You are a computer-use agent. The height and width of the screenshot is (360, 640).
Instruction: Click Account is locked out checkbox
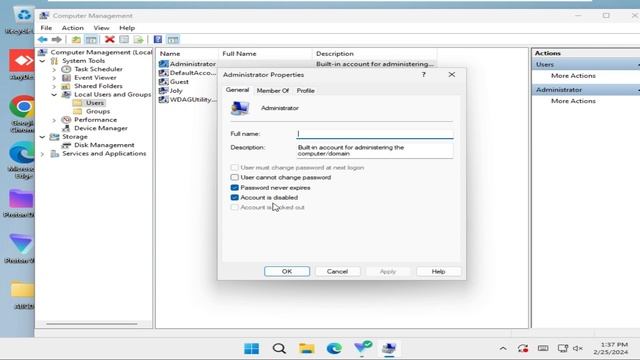tap(234, 207)
